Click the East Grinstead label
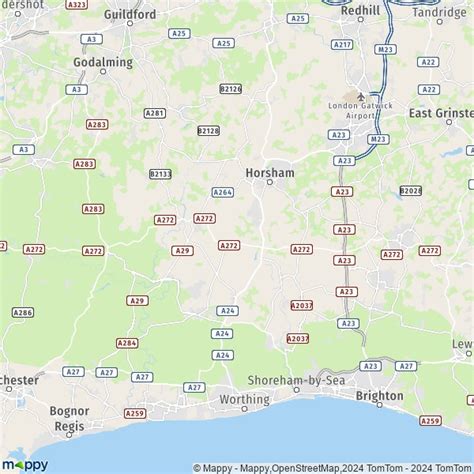474x474 pixels. coord(441,113)
